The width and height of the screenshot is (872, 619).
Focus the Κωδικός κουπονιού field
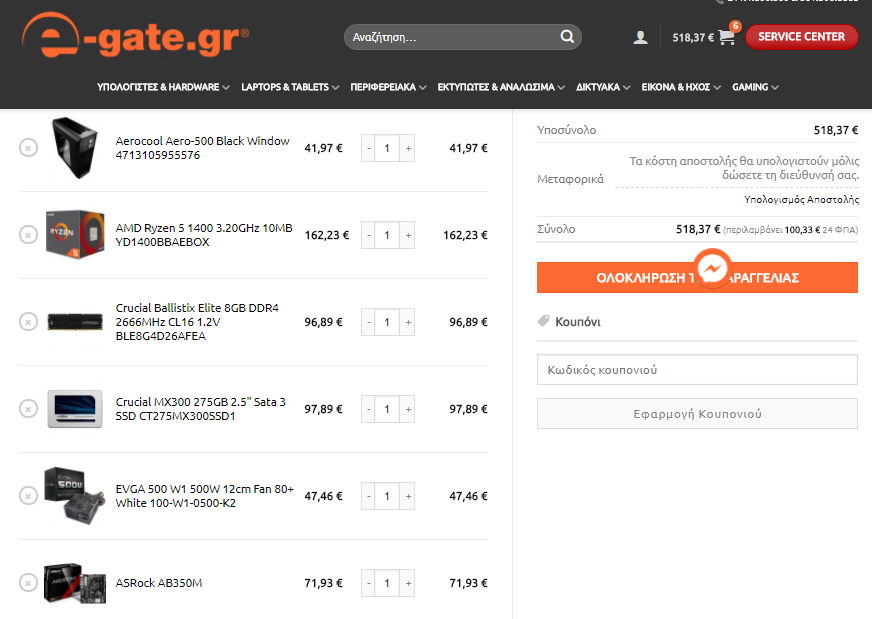pos(697,370)
